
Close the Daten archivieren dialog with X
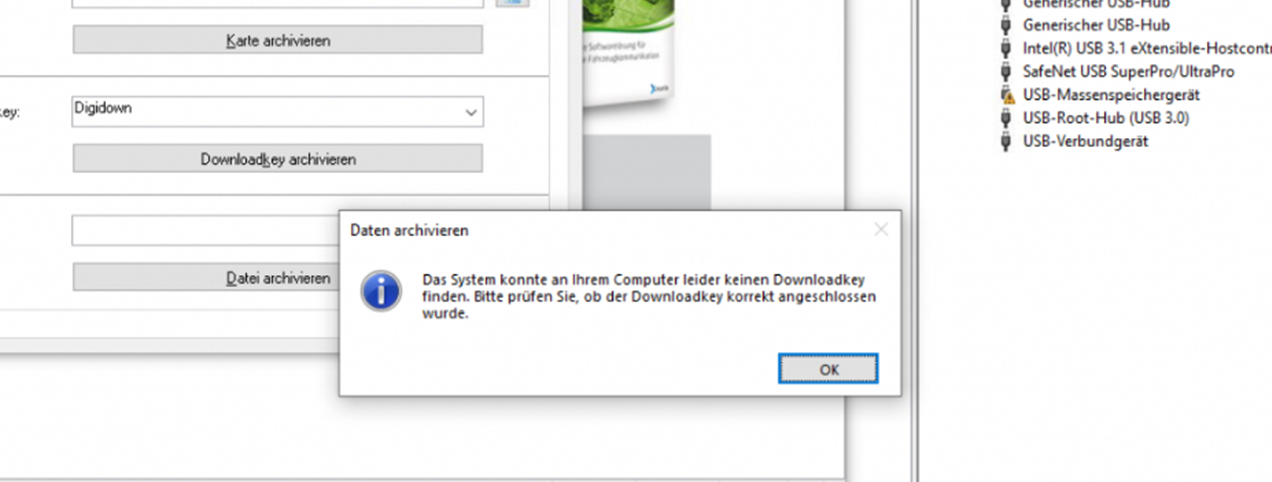(880, 230)
